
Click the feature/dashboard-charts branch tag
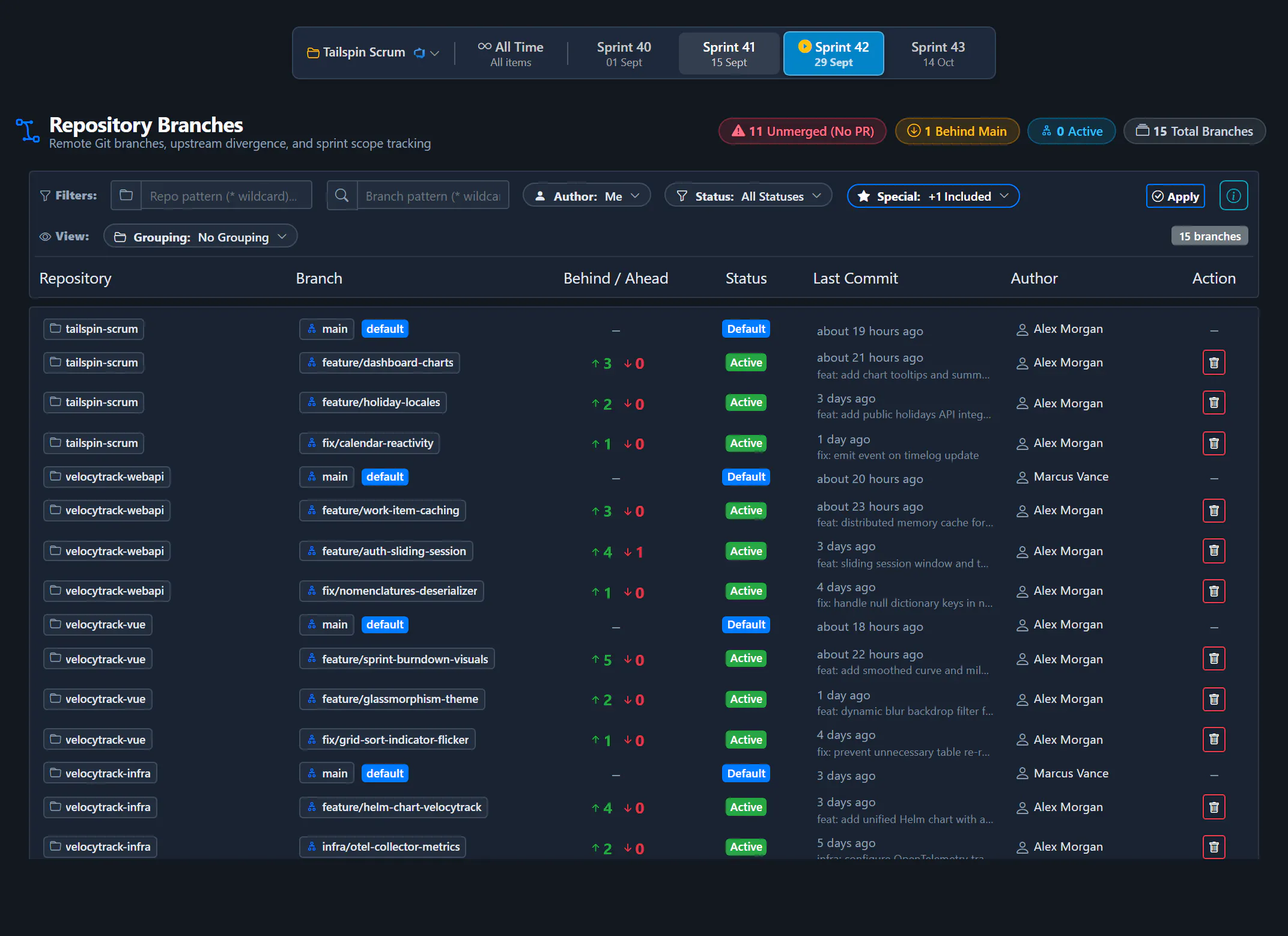point(380,363)
